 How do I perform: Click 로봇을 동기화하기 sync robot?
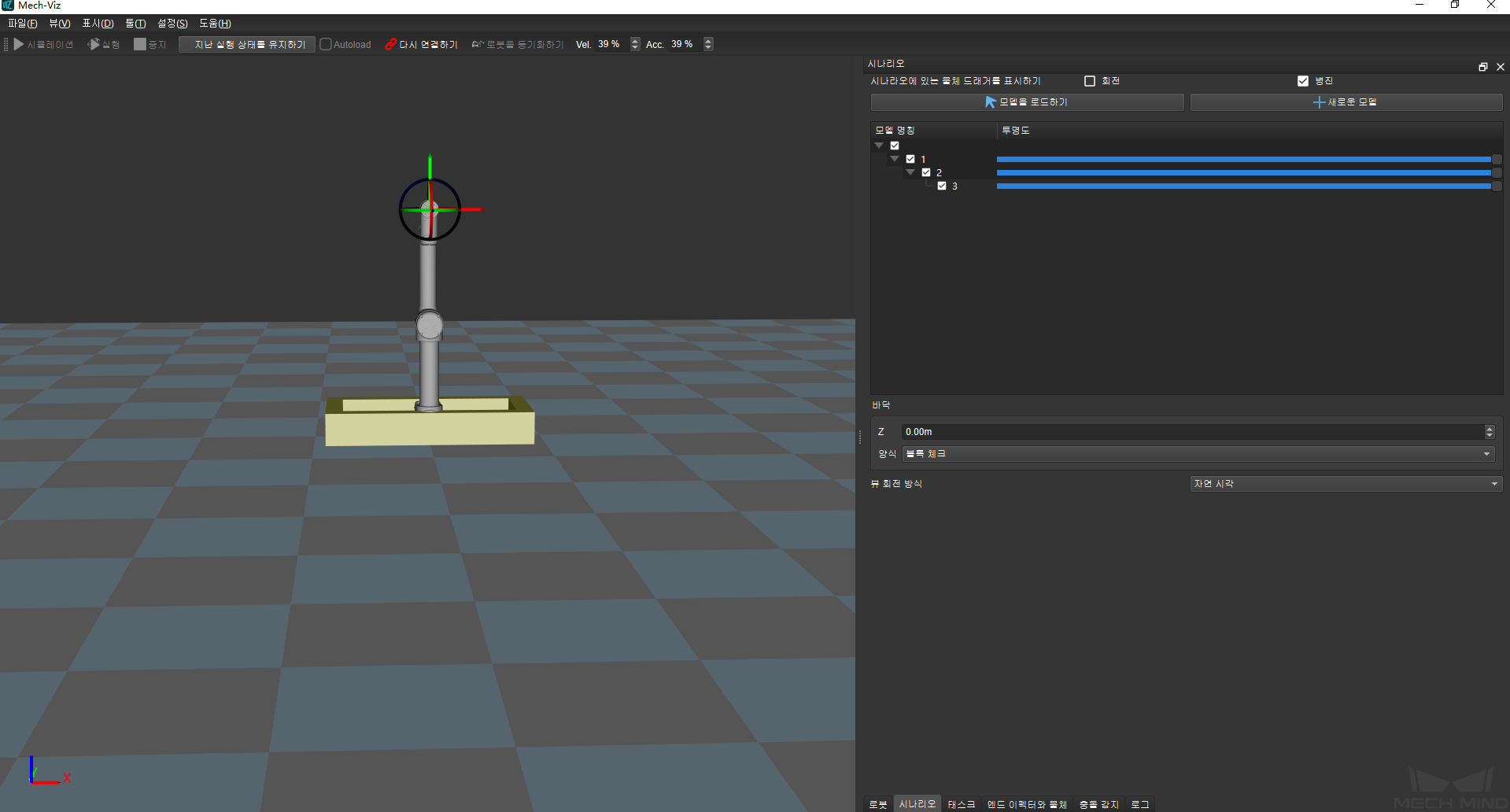[517, 45]
